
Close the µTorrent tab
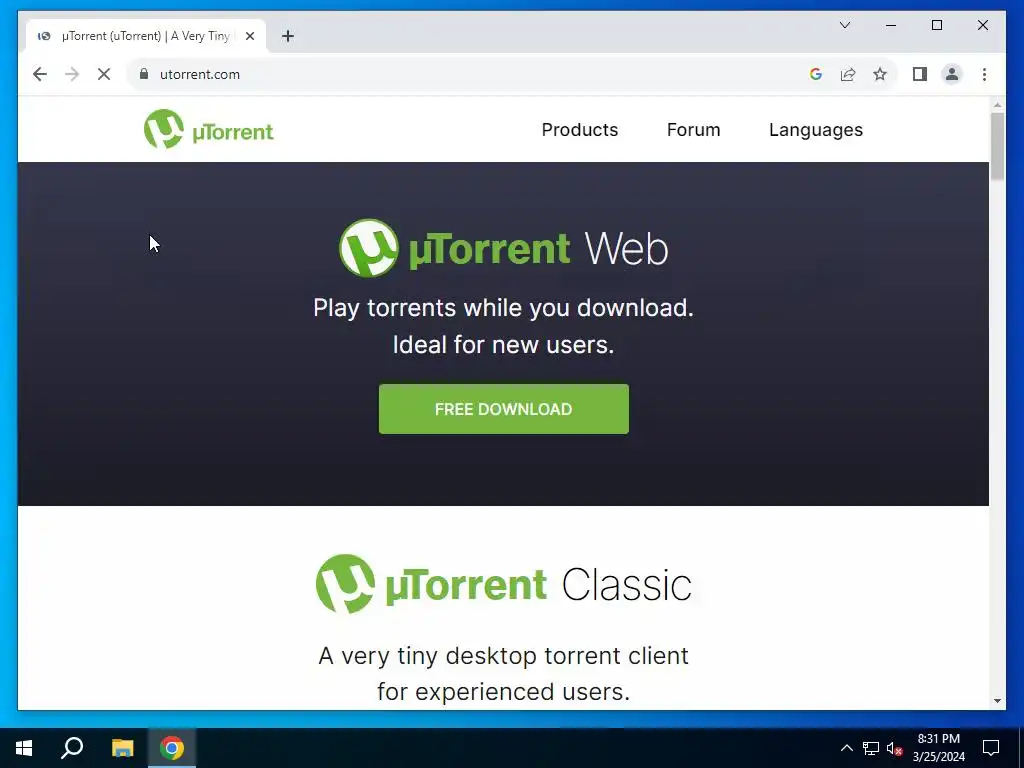point(249,36)
